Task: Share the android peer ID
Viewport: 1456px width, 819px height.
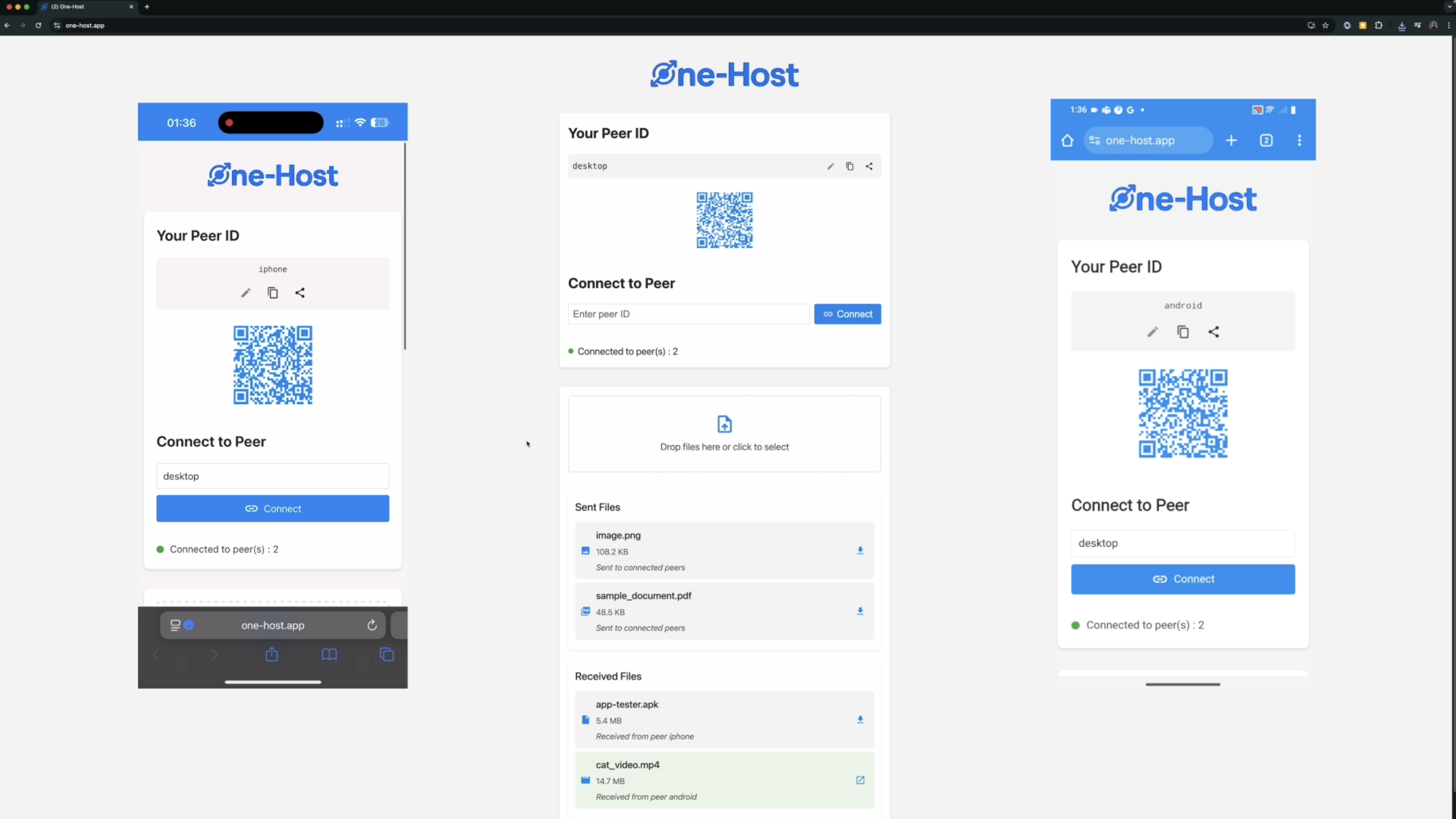Action: click(1213, 332)
